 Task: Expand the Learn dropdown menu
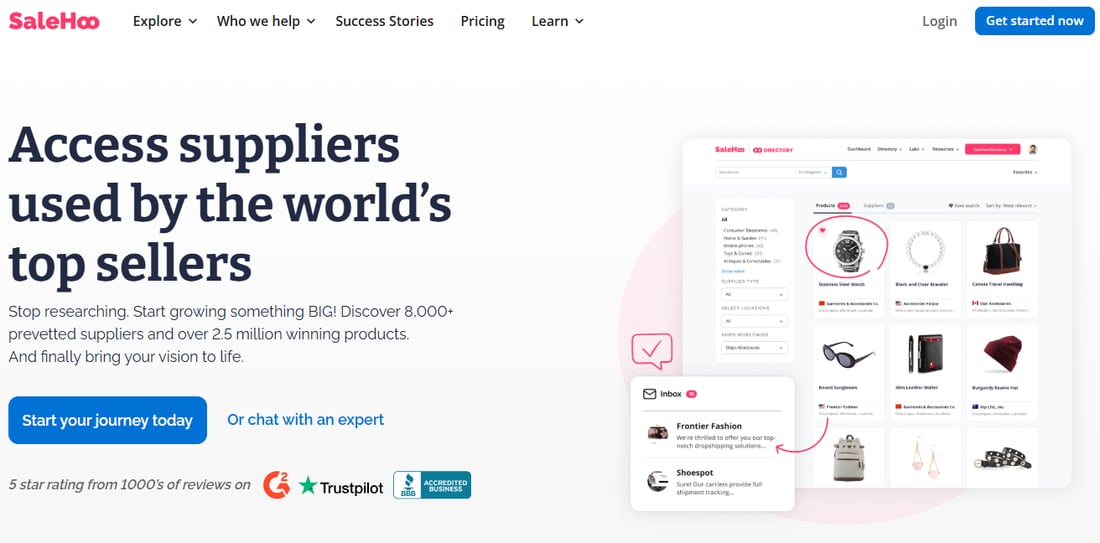click(x=558, y=21)
